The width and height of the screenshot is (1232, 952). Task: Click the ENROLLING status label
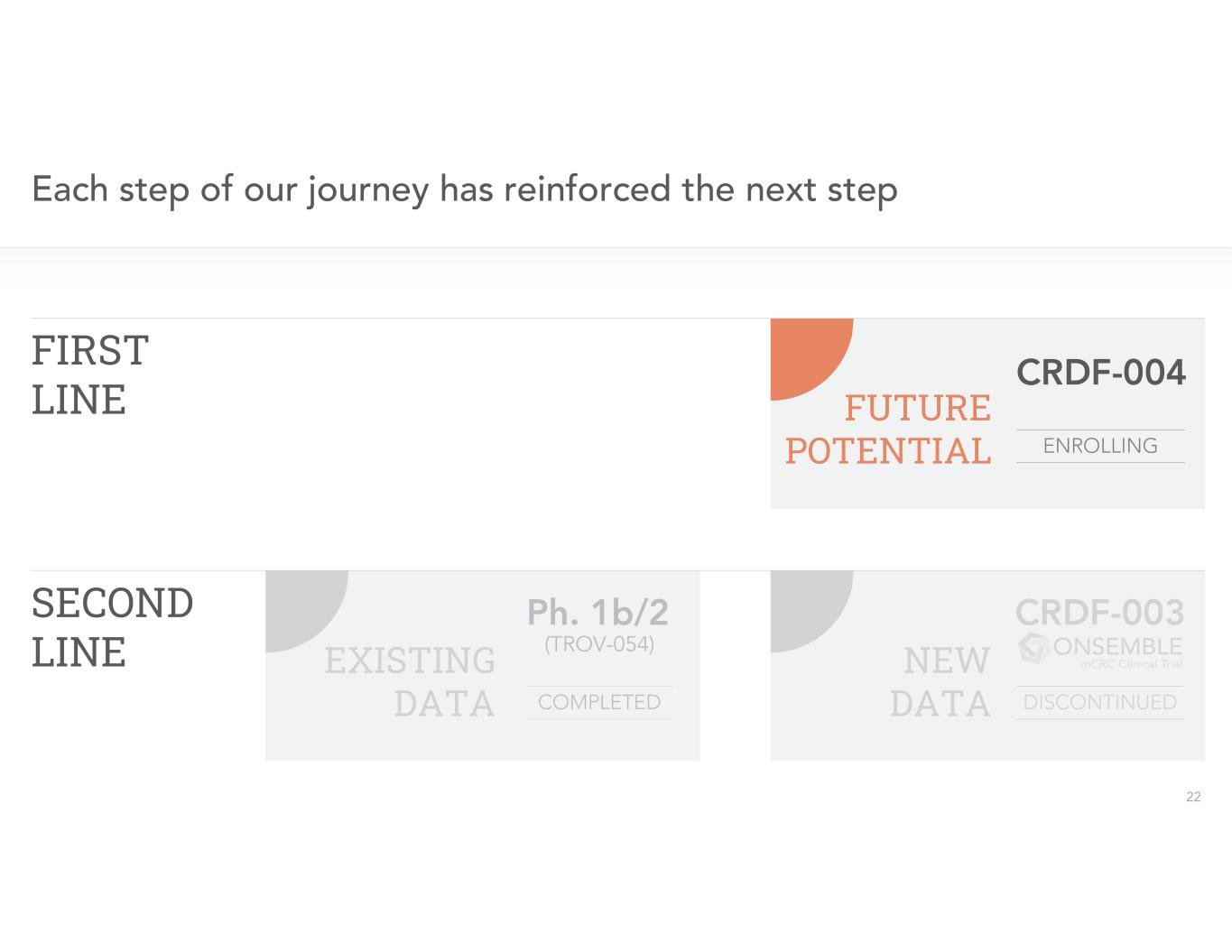click(x=1099, y=446)
